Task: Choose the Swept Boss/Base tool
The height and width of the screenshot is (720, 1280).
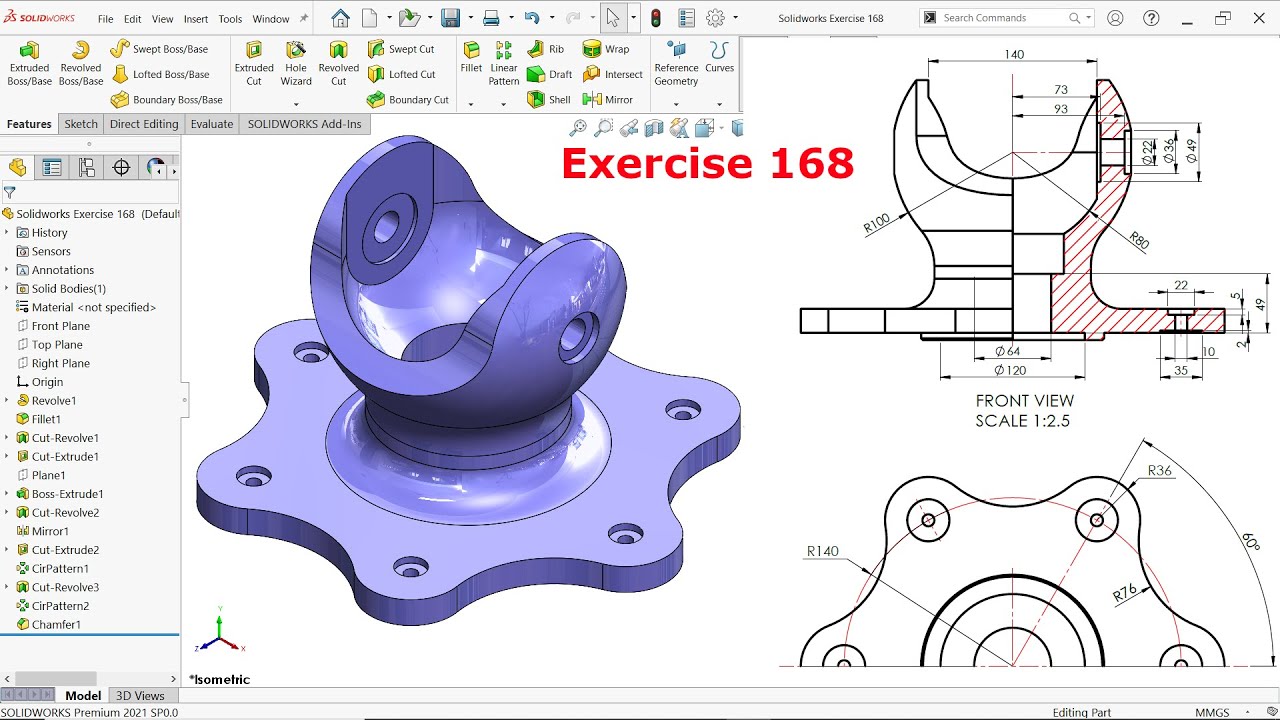Action: (159, 49)
